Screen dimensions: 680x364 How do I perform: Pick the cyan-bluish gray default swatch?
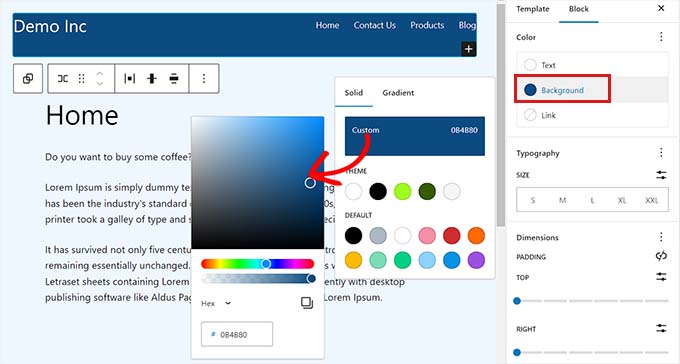coord(378,236)
